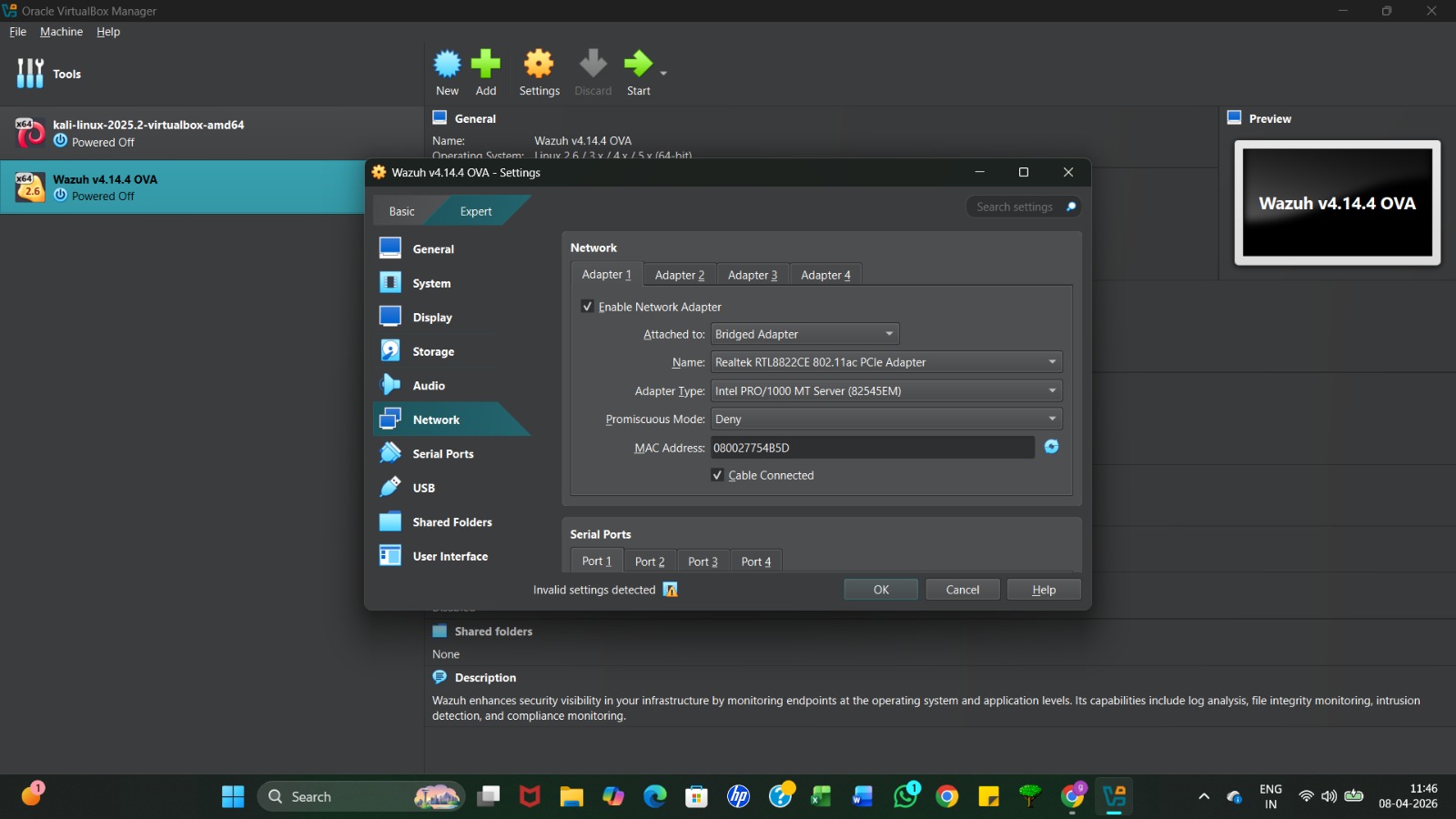Select the Port 1 serial tab
Screen dimensions: 1456x819
coord(597,561)
